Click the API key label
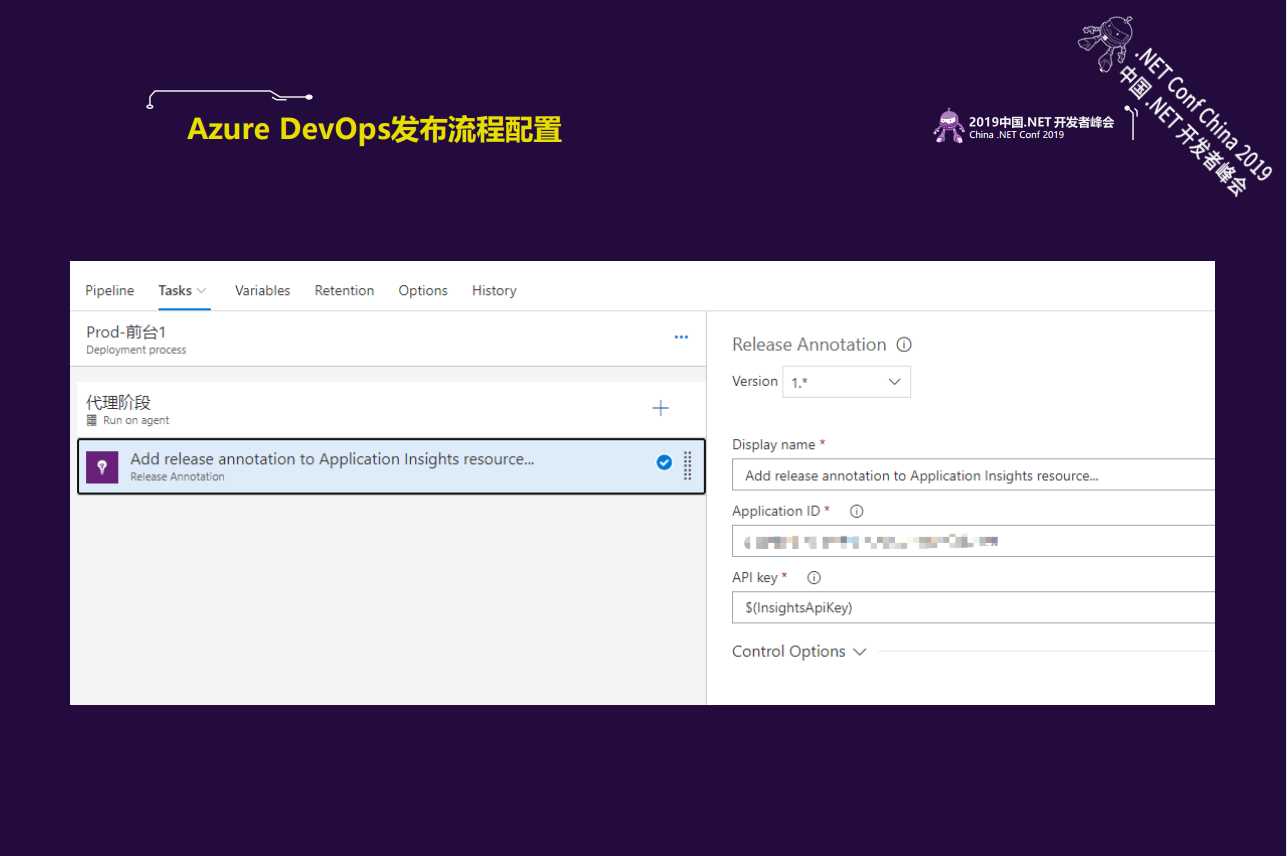 tap(755, 578)
